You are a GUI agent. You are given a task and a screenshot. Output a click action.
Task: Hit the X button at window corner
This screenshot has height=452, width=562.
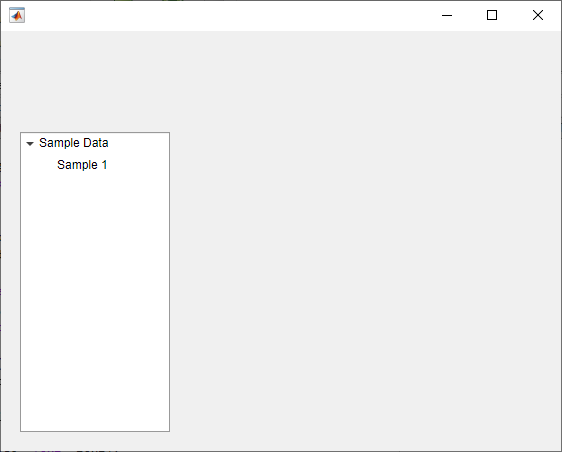[x=538, y=15]
